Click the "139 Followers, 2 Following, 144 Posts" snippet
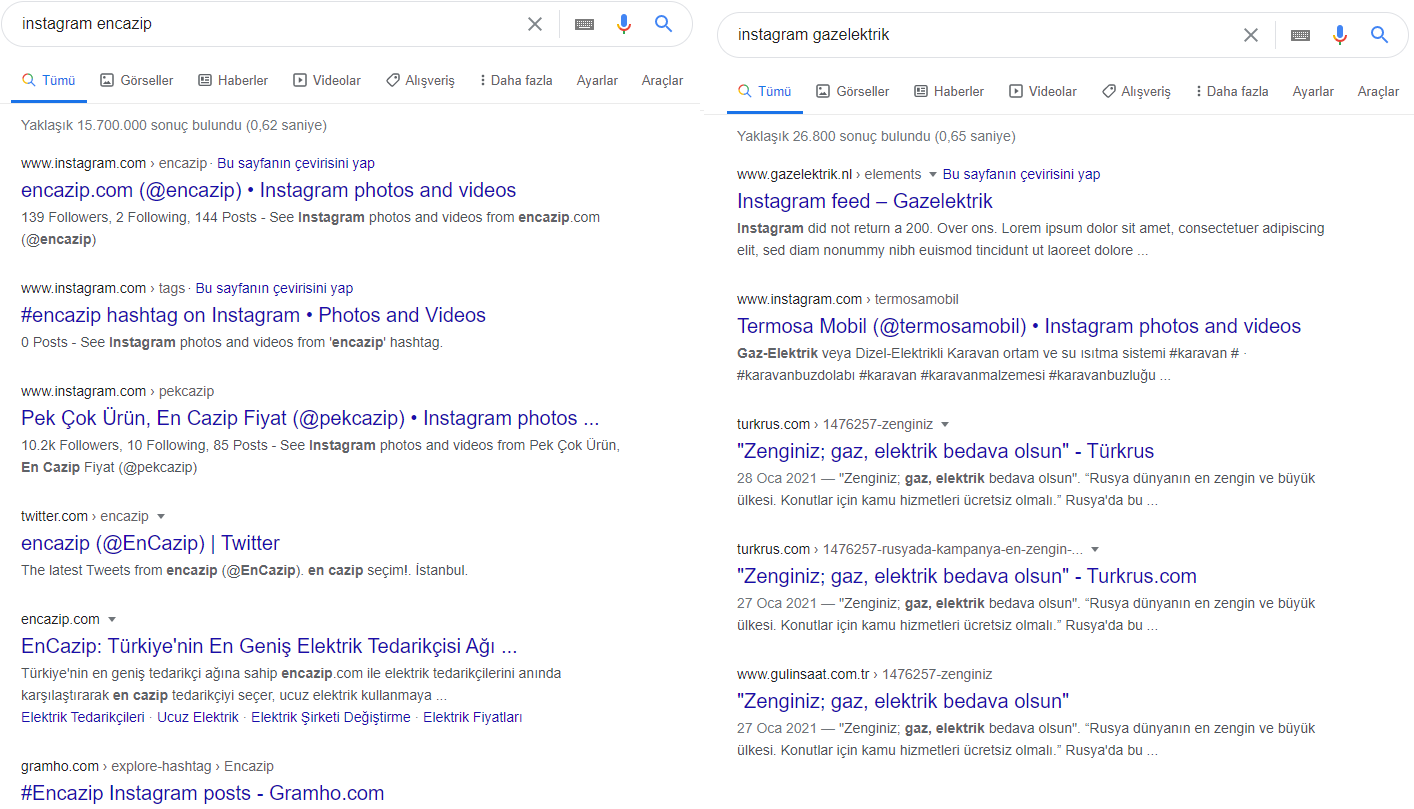This screenshot has width=1414, height=809. click(310, 228)
